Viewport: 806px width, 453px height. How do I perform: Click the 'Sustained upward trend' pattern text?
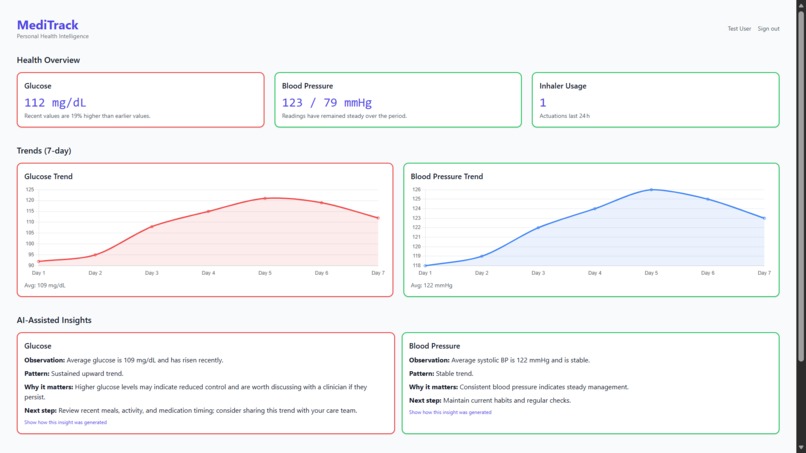(x=87, y=374)
